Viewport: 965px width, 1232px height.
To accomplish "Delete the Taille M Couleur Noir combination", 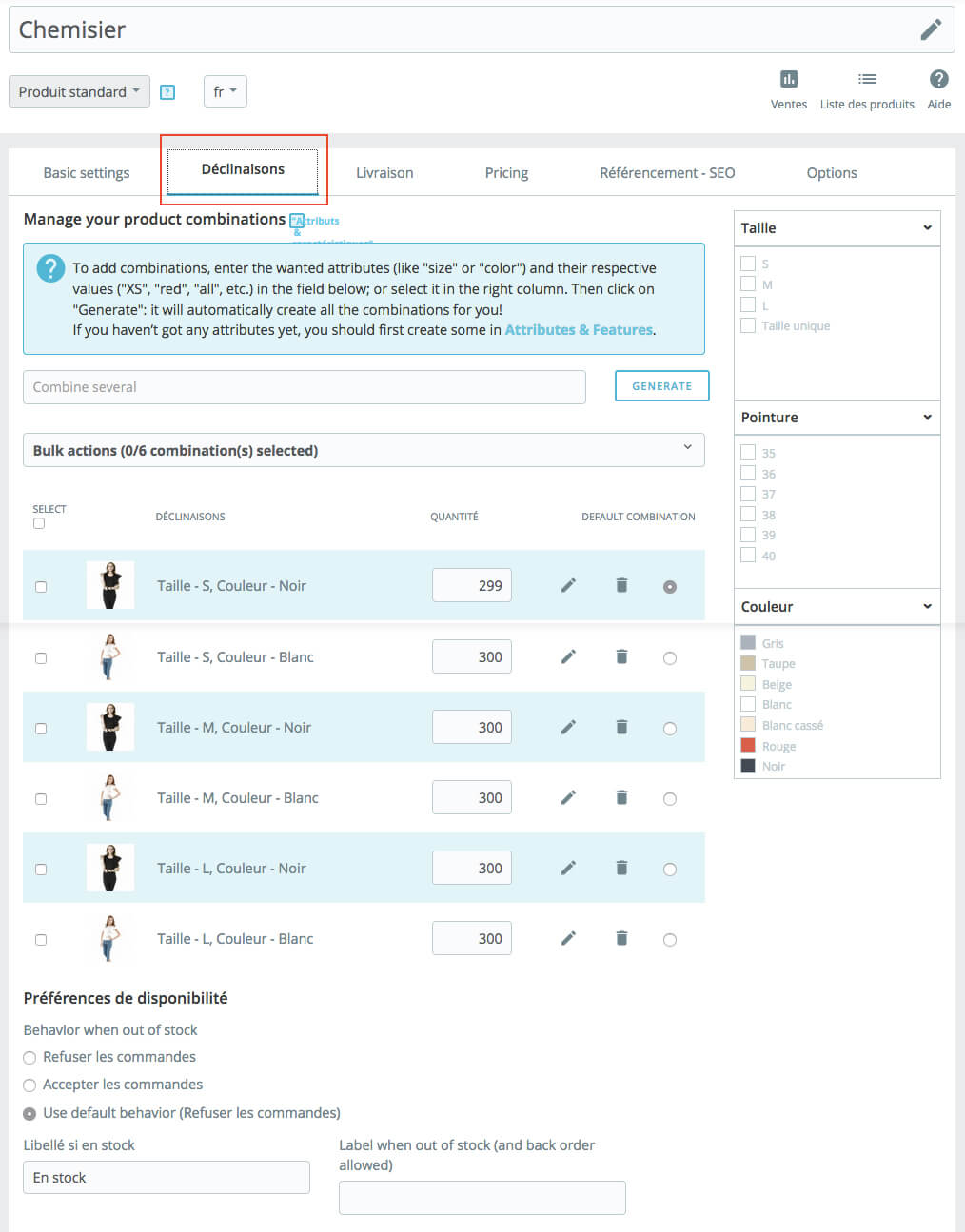I will tap(621, 728).
